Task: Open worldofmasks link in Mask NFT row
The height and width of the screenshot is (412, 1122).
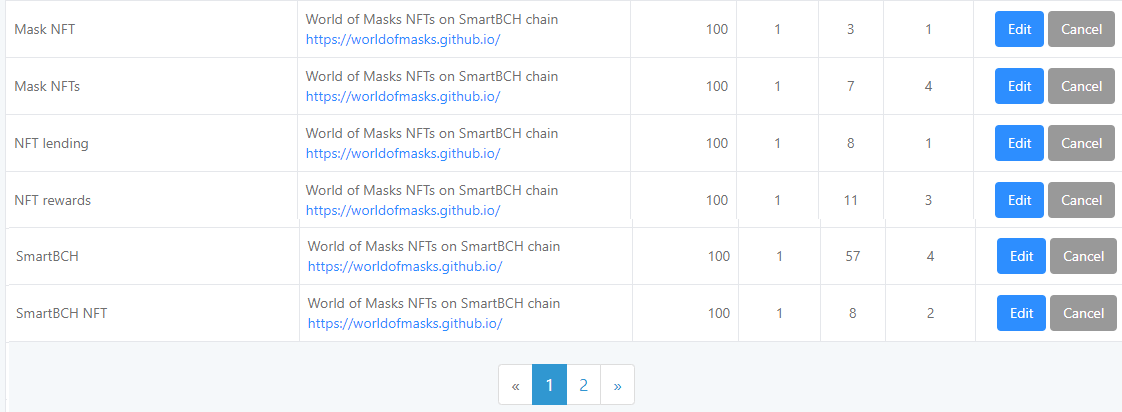Action: 403,39
